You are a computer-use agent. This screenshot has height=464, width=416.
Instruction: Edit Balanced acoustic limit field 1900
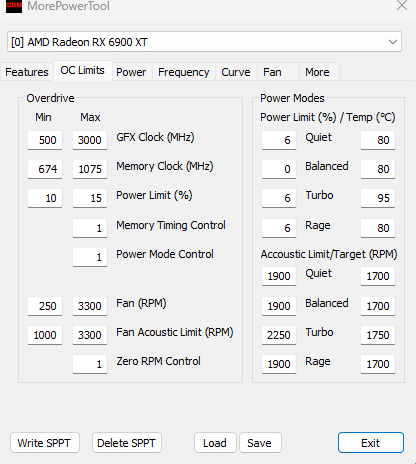click(x=279, y=306)
